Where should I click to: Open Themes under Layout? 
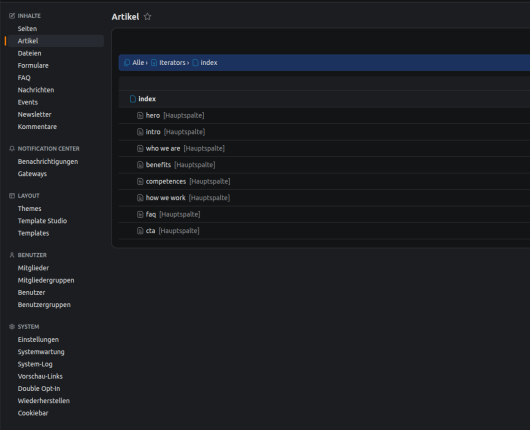click(x=29, y=209)
